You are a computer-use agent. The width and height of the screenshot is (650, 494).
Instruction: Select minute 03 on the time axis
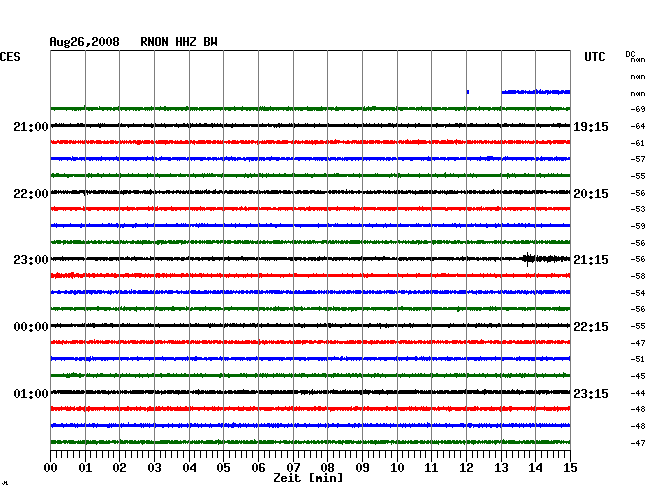click(x=155, y=468)
